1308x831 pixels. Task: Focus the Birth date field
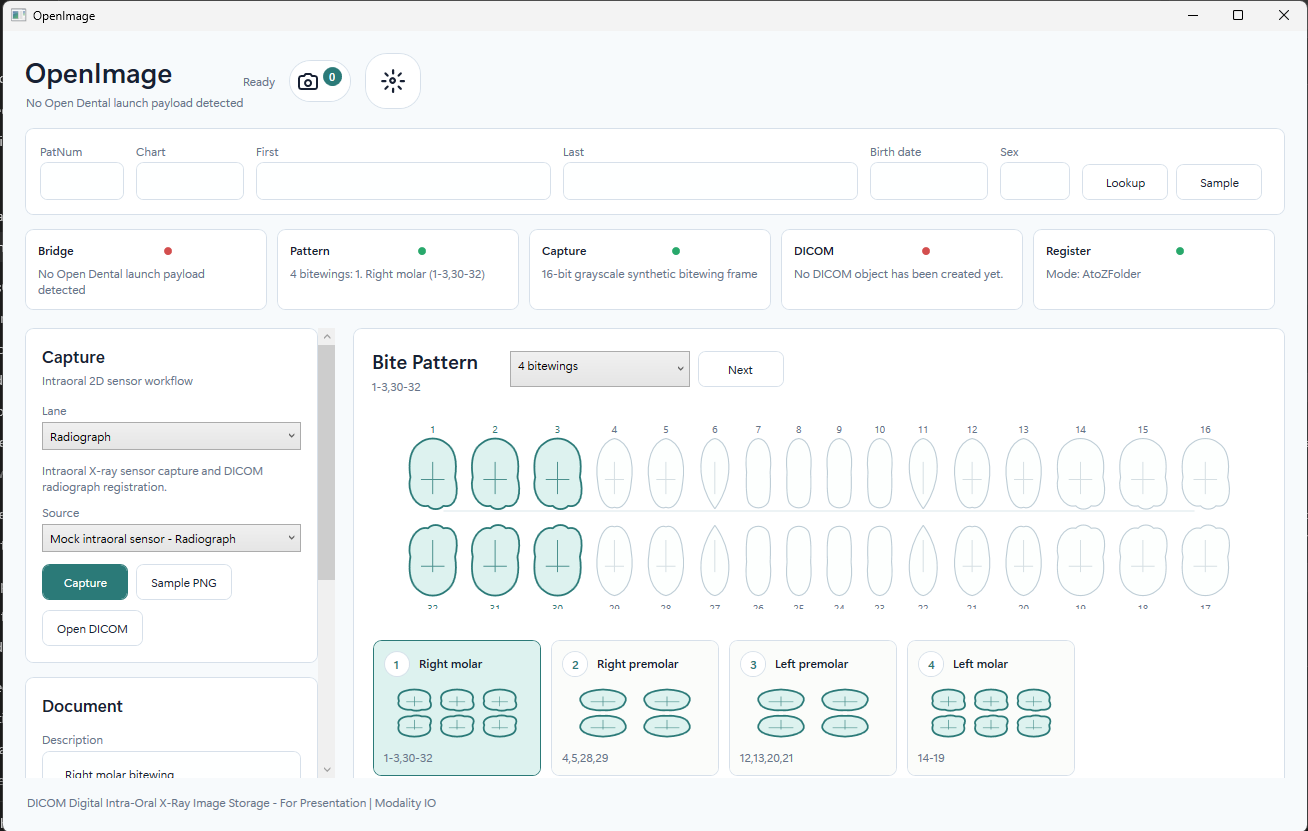point(929,181)
